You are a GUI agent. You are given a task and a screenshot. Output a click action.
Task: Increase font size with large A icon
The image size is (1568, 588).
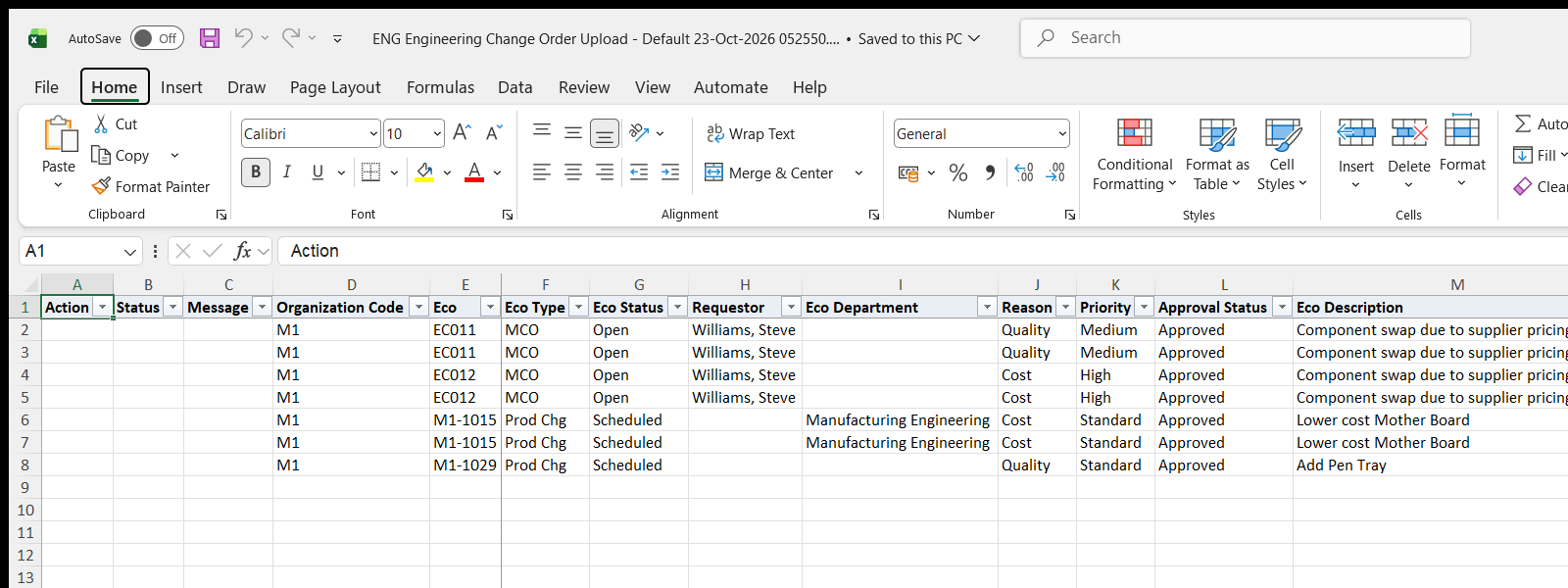click(x=463, y=132)
